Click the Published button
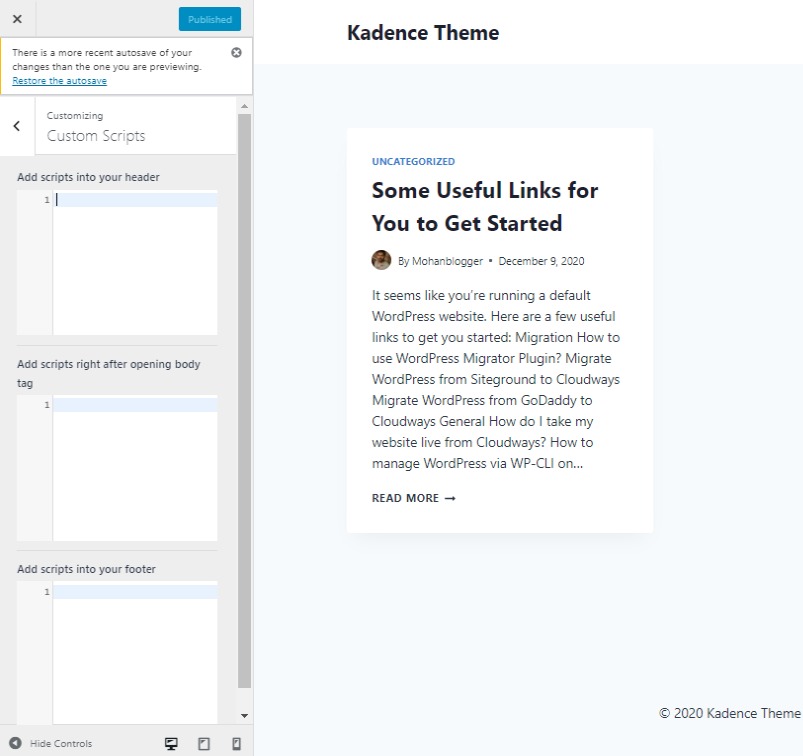This screenshot has width=803, height=756. click(209, 19)
